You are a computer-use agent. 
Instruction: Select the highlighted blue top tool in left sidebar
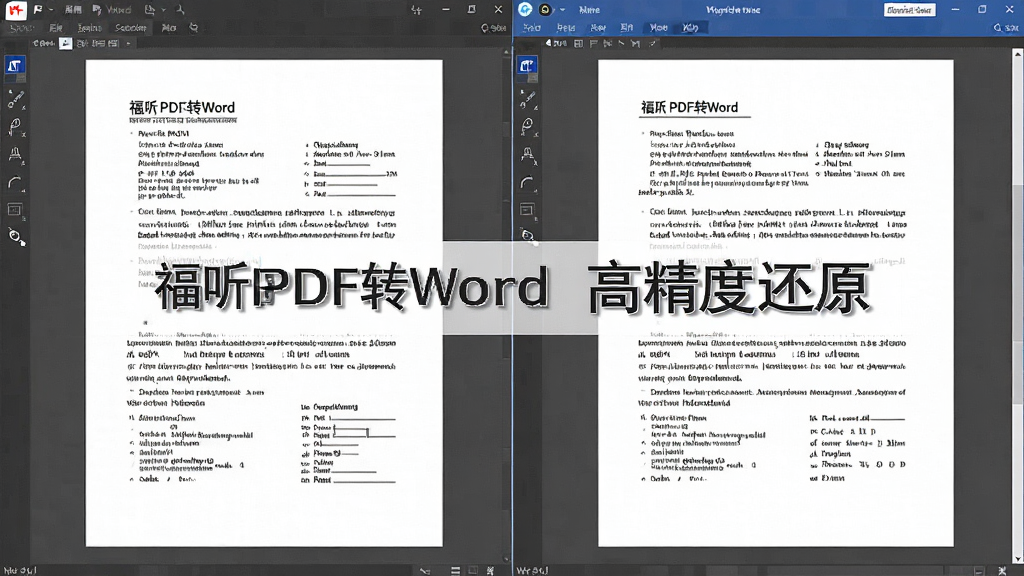click(15, 65)
